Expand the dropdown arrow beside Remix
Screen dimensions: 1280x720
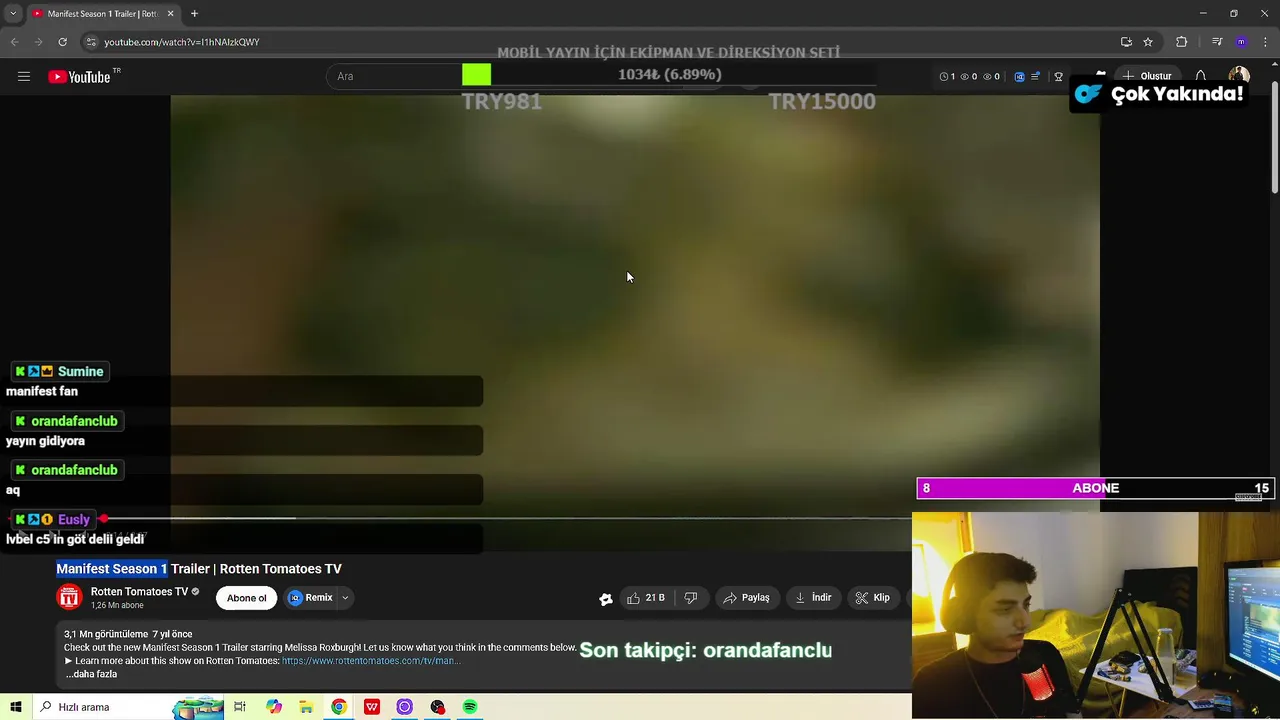(345, 598)
